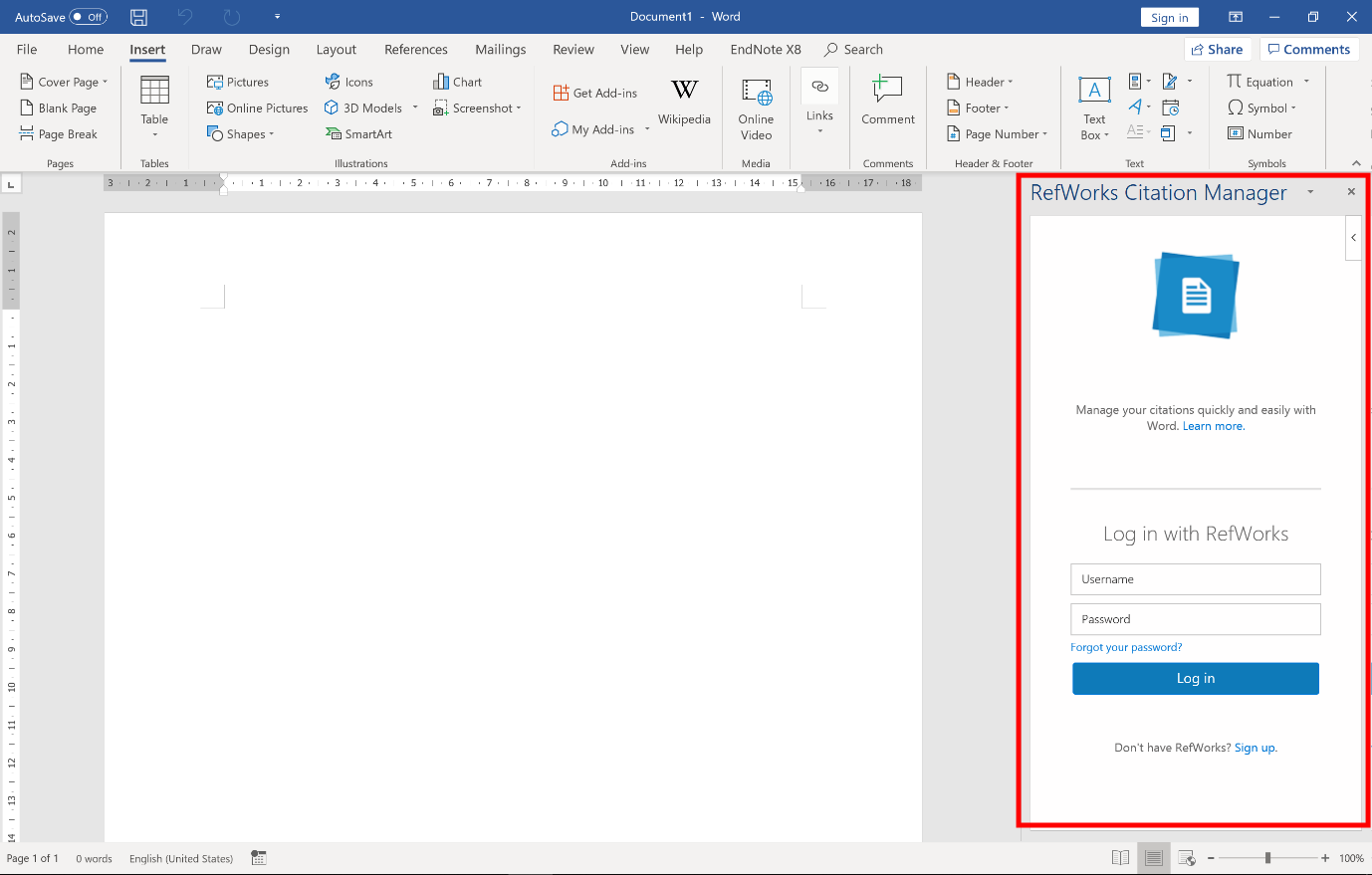Insert Date and Time

(1171, 108)
